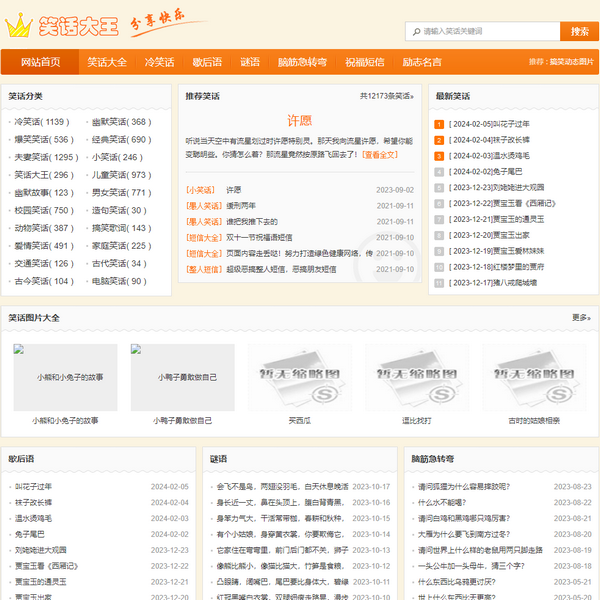Image resolution: width=600 pixels, height=600 pixels.
Task: Open the 小鸭子勇敢做自己 picture thumbnail
Action: tap(182, 378)
